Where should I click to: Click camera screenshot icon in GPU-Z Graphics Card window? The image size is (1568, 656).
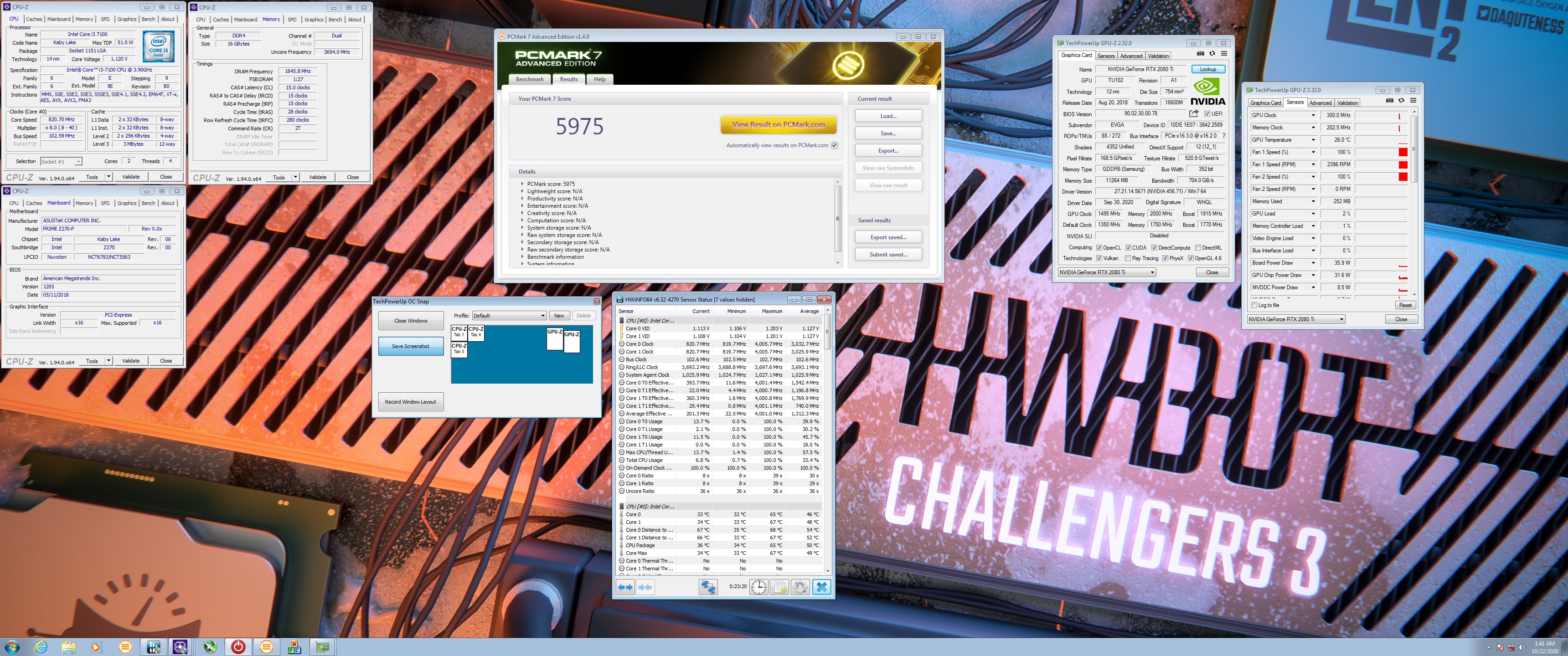click(x=1200, y=54)
